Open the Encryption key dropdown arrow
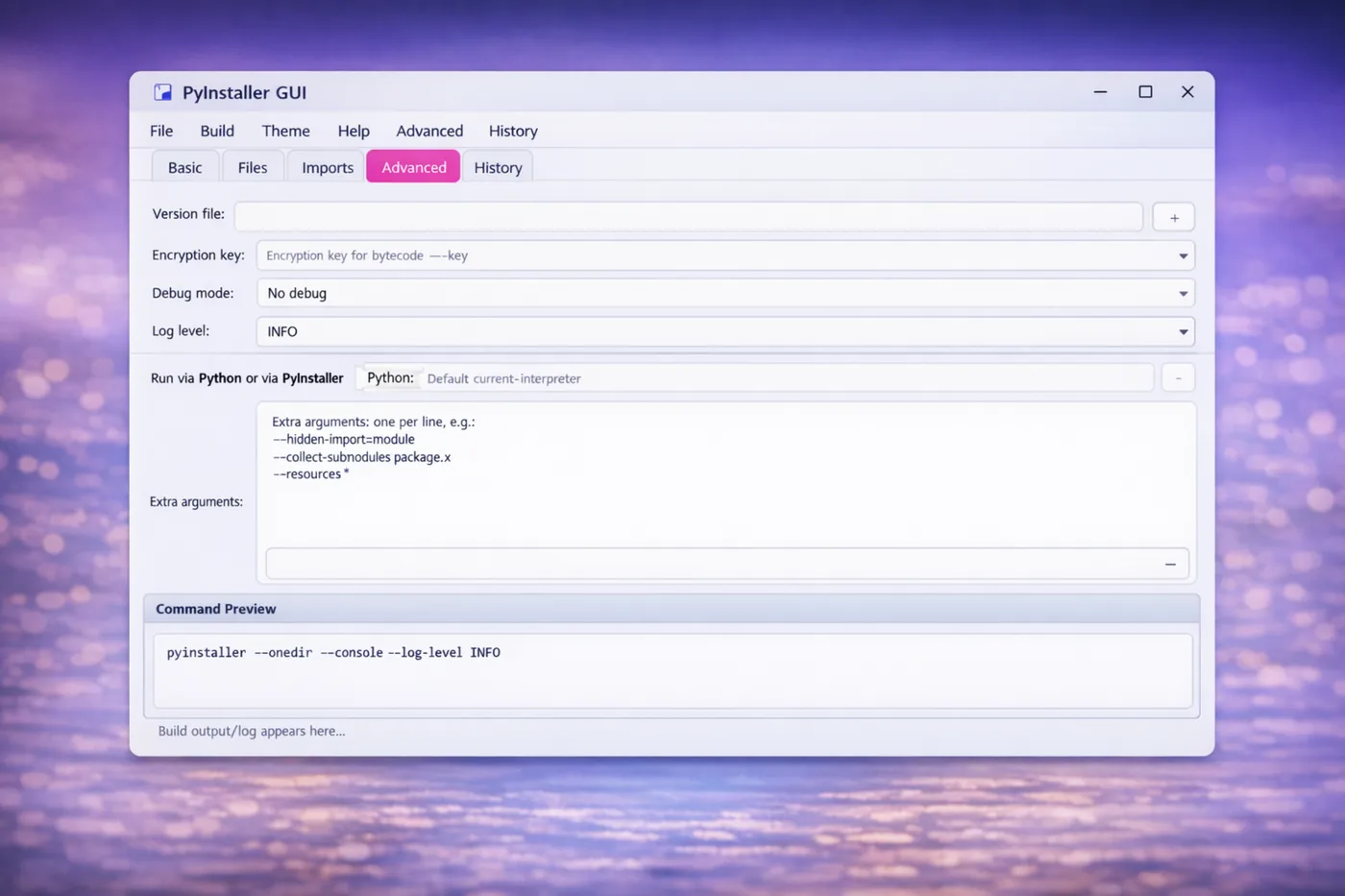 point(1183,255)
